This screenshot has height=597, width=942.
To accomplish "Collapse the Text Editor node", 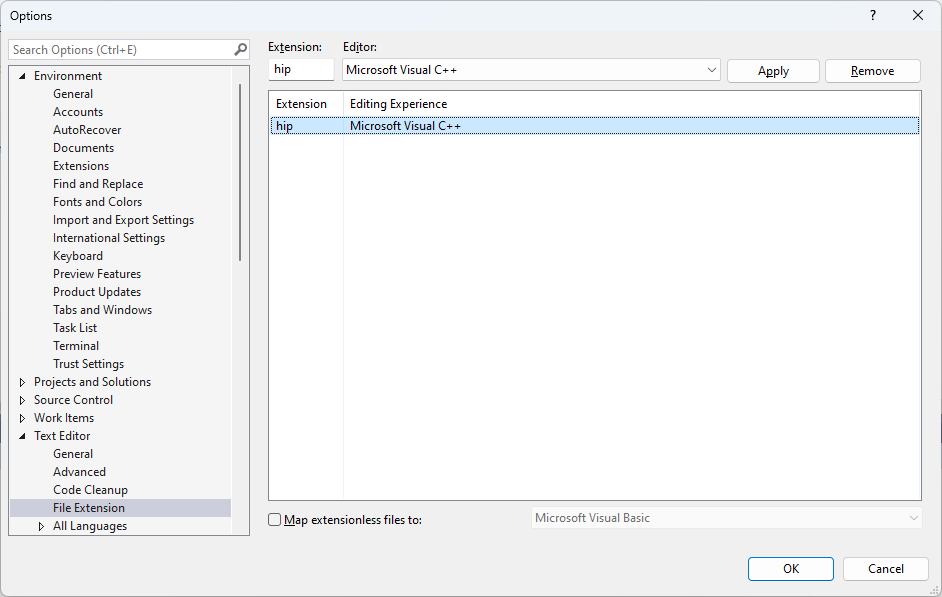I will pyautogui.click(x=22, y=435).
